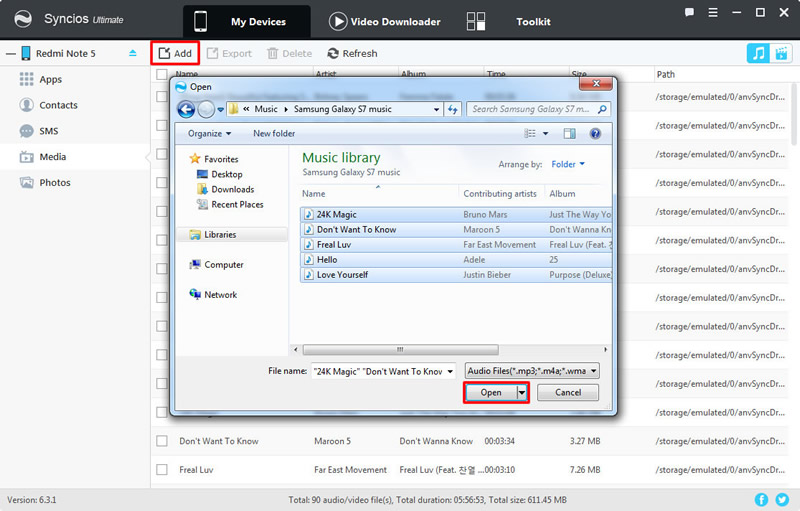Click Cancel in the Open dialog

568,393
